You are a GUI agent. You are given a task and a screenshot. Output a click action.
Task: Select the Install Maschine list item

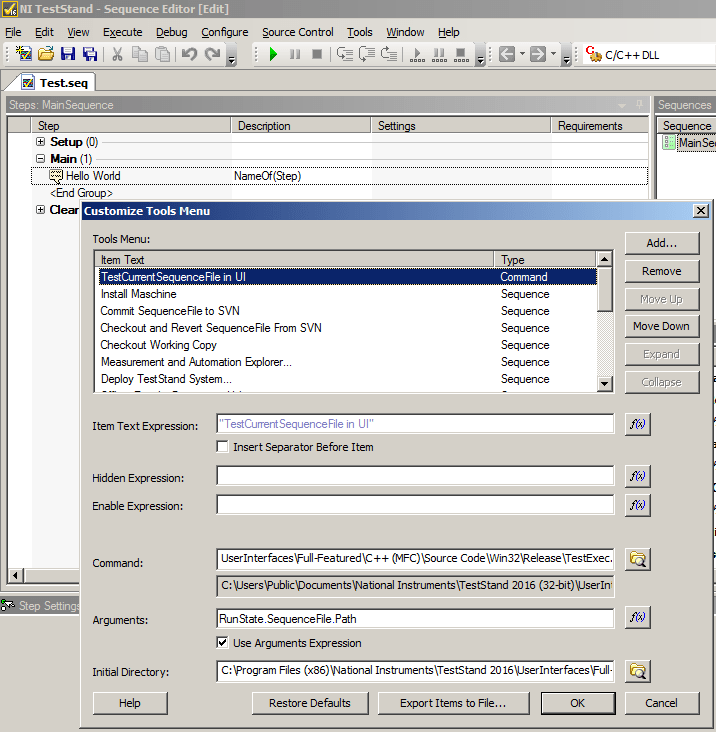pos(347,294)
